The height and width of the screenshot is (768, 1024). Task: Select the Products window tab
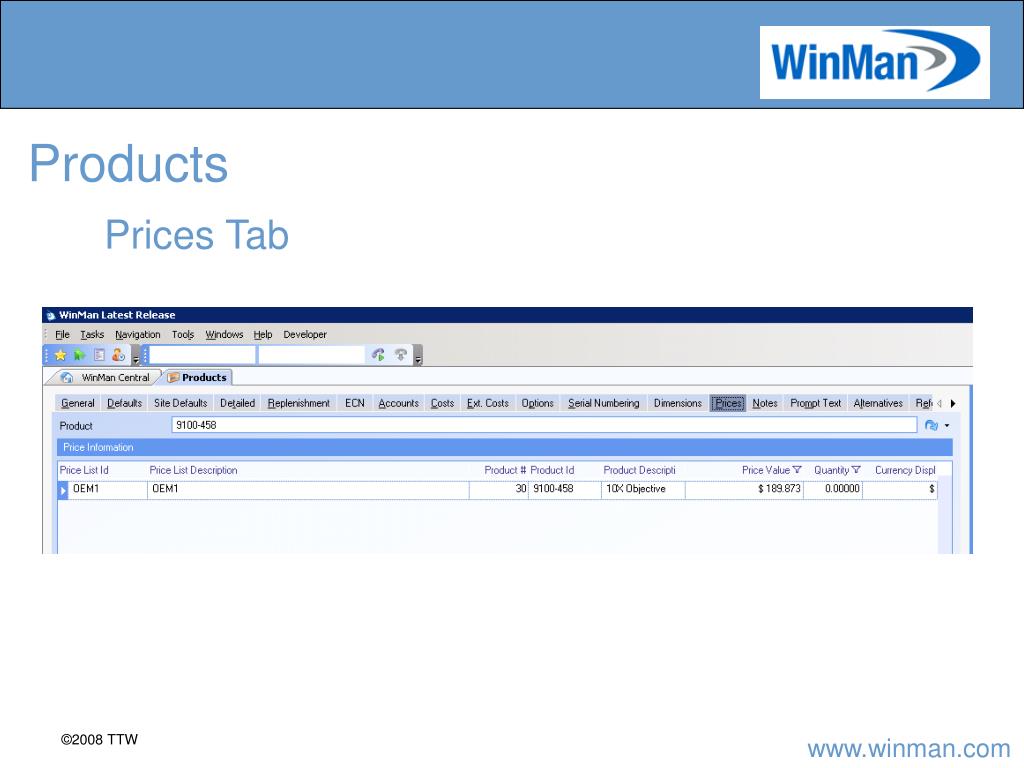pyautogui.click(x=197, y=377)
